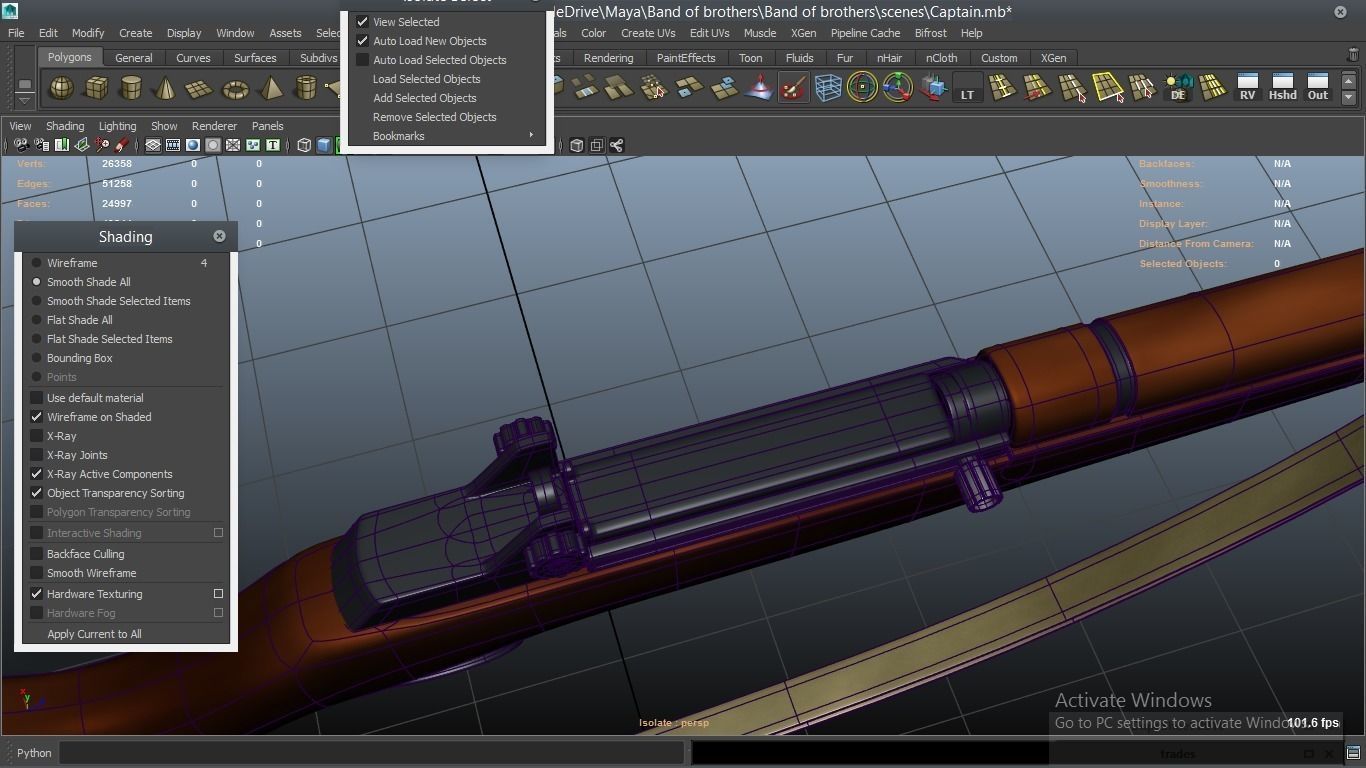Create a polygon cube from the shelf
Screen dimensions: 1366x768
[96, 89]
